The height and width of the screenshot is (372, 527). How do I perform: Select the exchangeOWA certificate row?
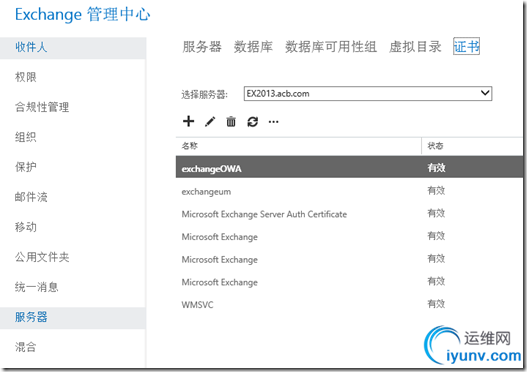pyautogui.click(x=349, y=167)
